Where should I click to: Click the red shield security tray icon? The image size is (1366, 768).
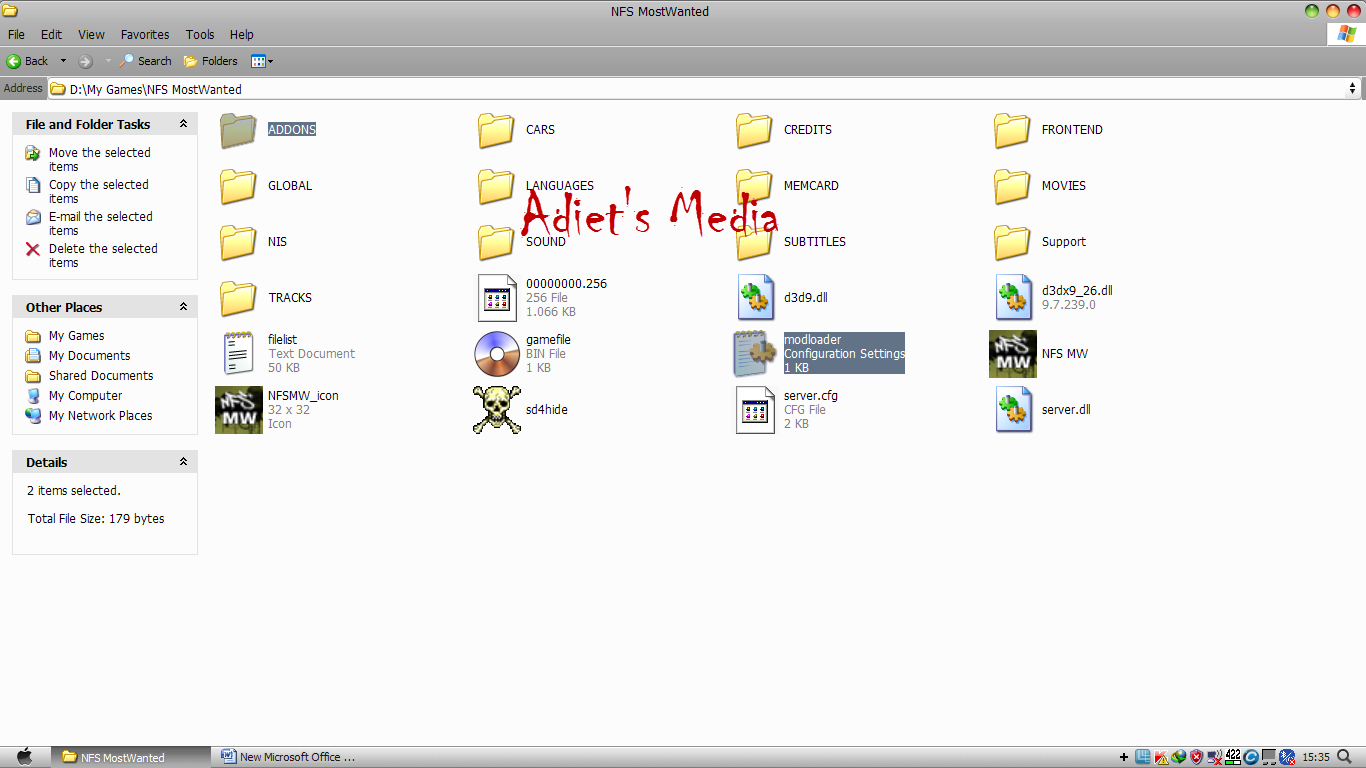(1196, 757)
